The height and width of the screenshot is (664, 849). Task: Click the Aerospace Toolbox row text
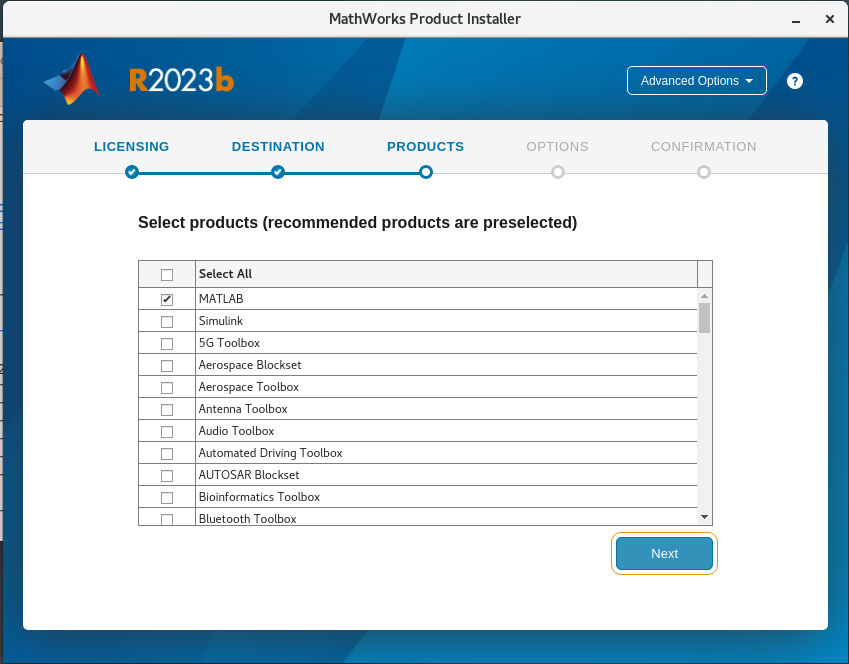coord(249,387)
